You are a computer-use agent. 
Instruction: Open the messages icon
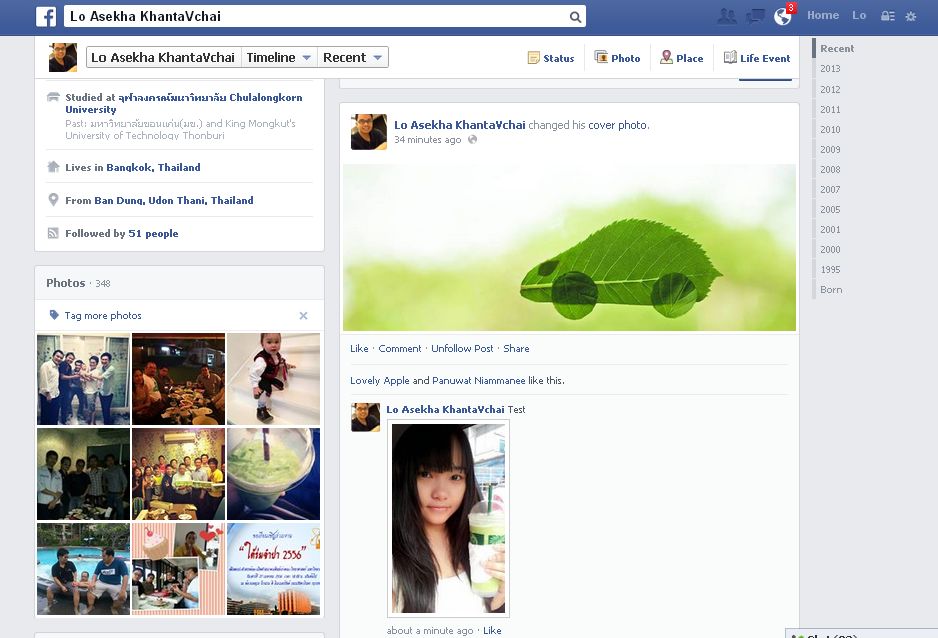coord(755,16)
